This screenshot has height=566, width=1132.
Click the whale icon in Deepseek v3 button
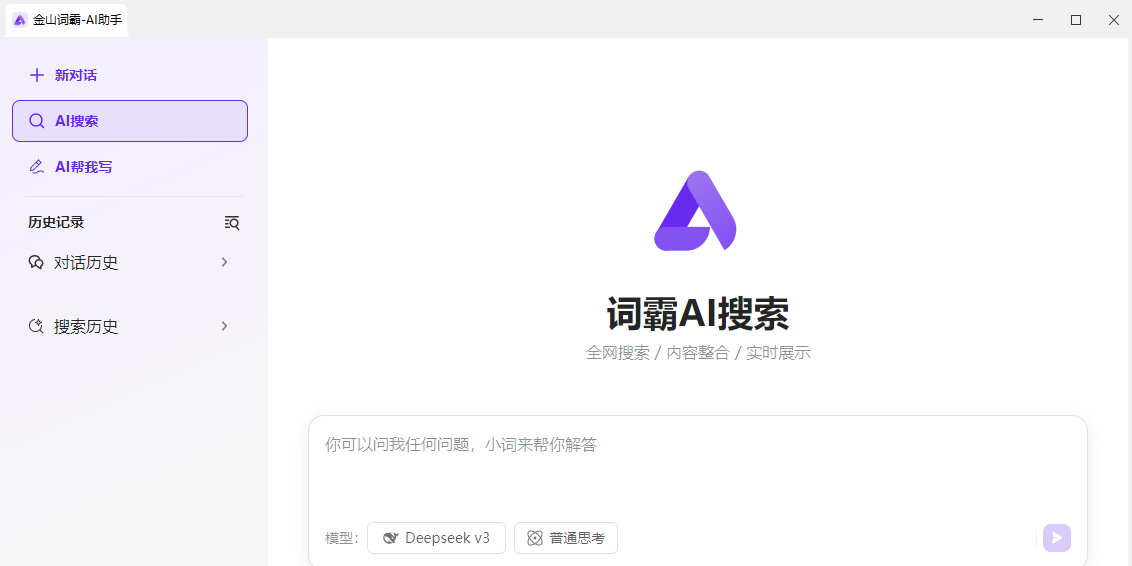coord(391,538)
